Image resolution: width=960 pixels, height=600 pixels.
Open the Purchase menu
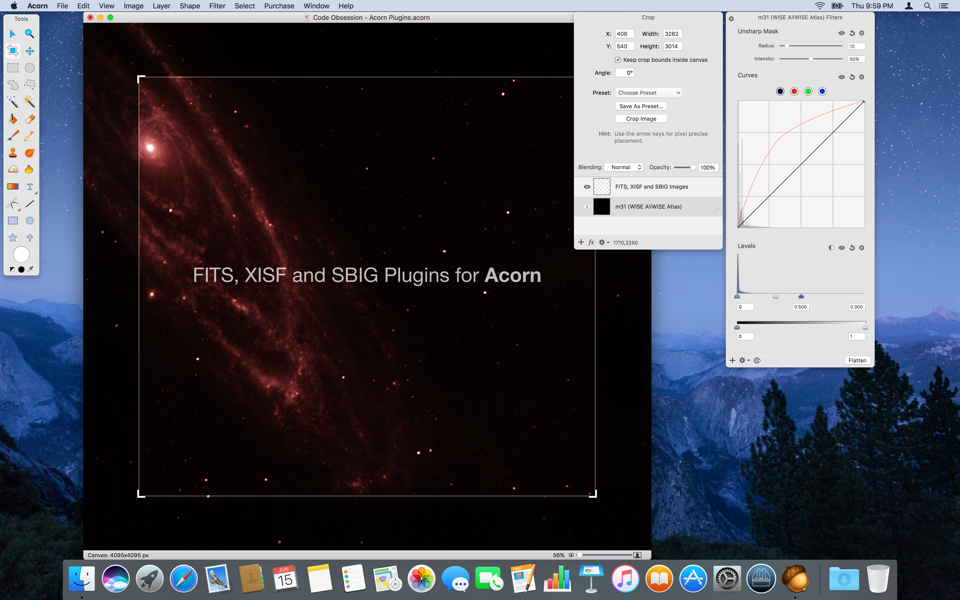click(x=279, y=6)
